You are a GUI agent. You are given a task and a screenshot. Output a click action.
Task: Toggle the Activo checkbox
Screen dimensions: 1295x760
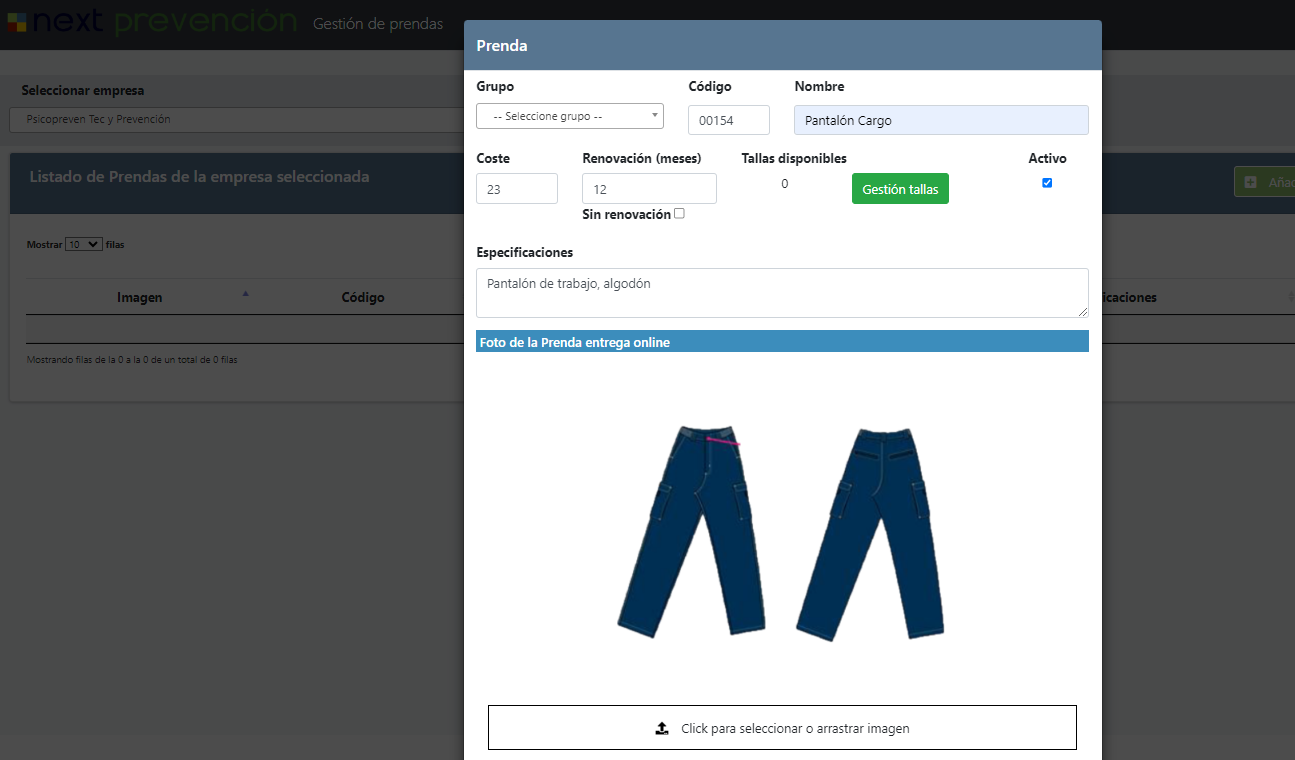click(1047, 183)
